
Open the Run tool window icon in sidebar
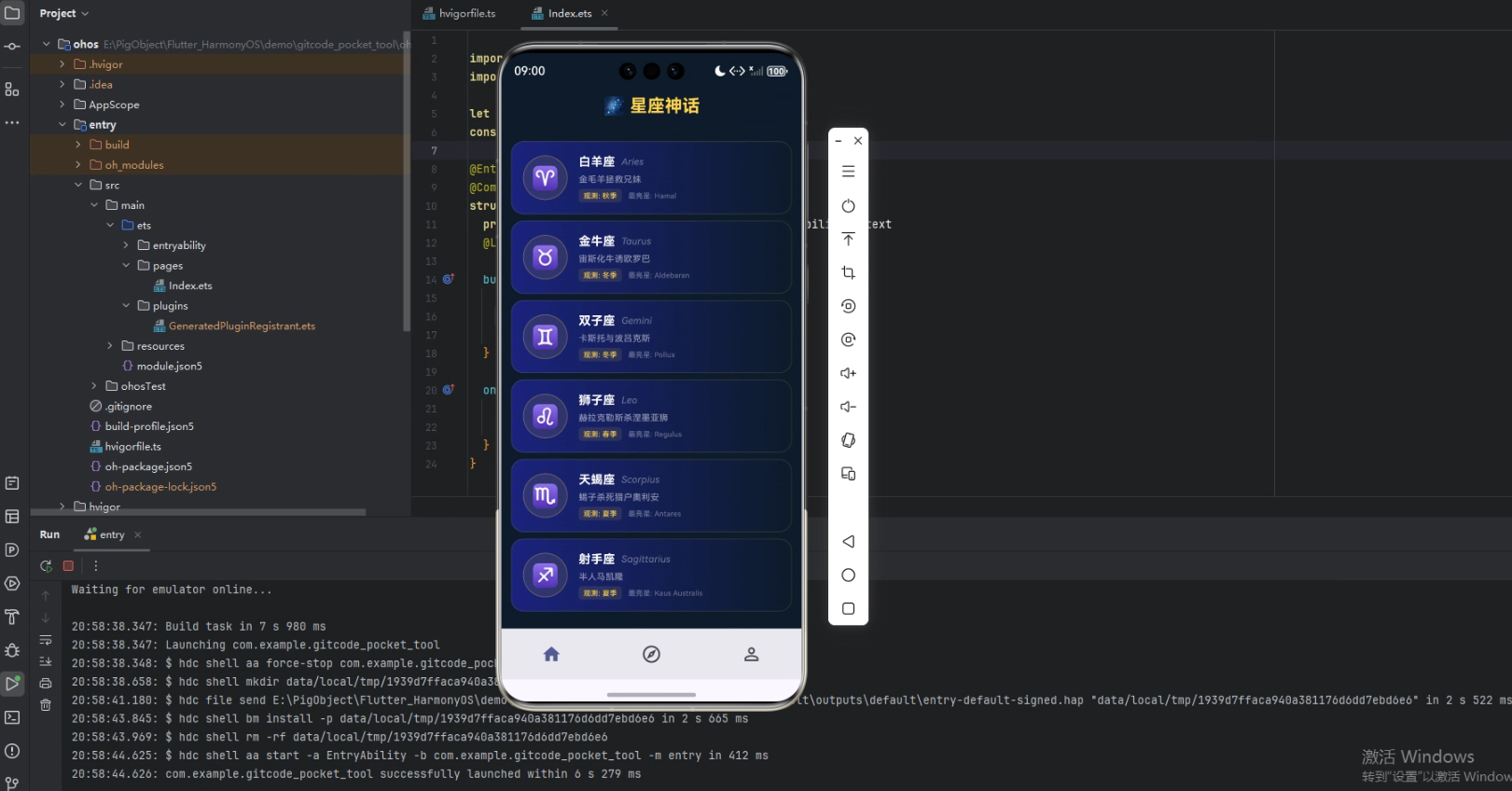point(12,684)
